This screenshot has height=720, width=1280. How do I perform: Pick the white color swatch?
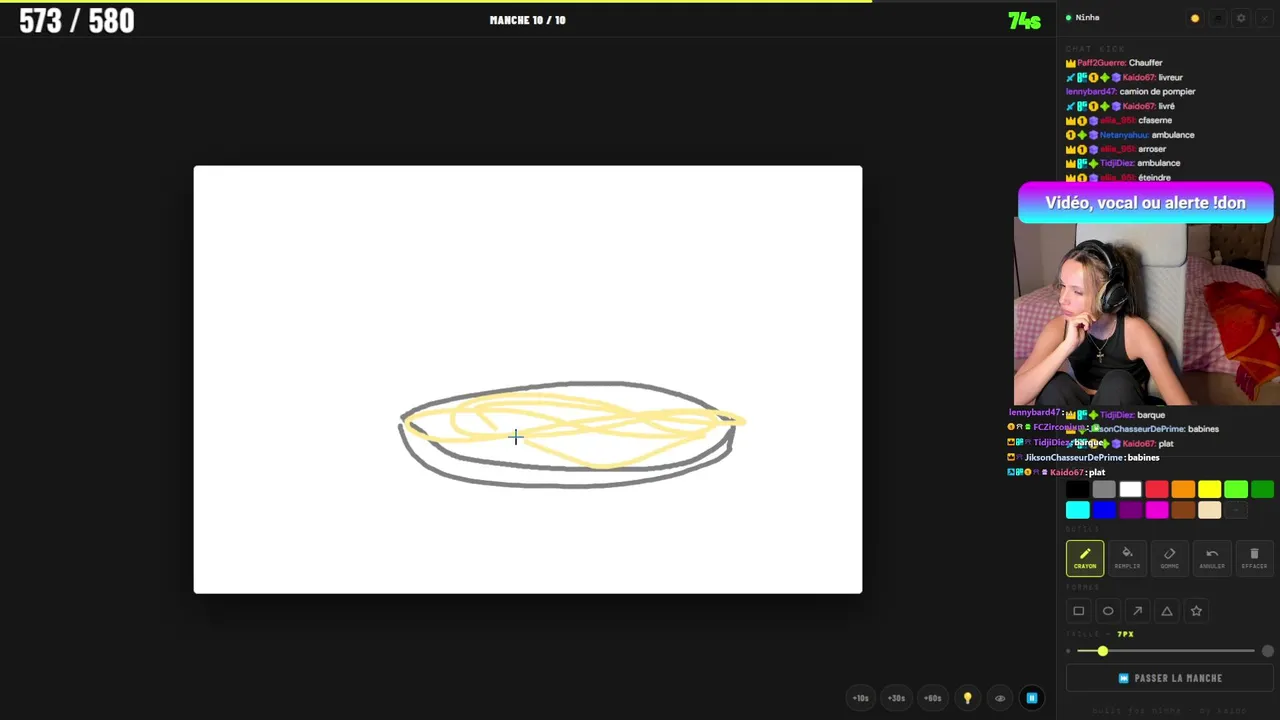tap(1130, 489)
